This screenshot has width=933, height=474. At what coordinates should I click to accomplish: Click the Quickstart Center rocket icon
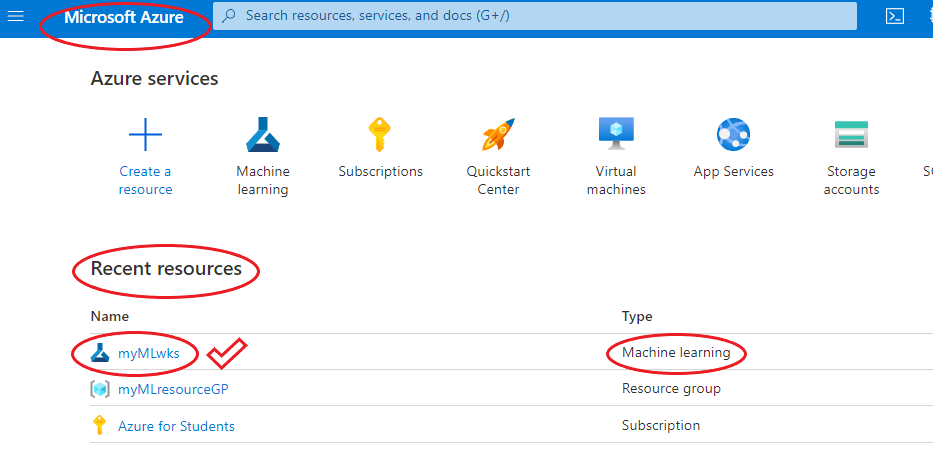coord(498,134)
